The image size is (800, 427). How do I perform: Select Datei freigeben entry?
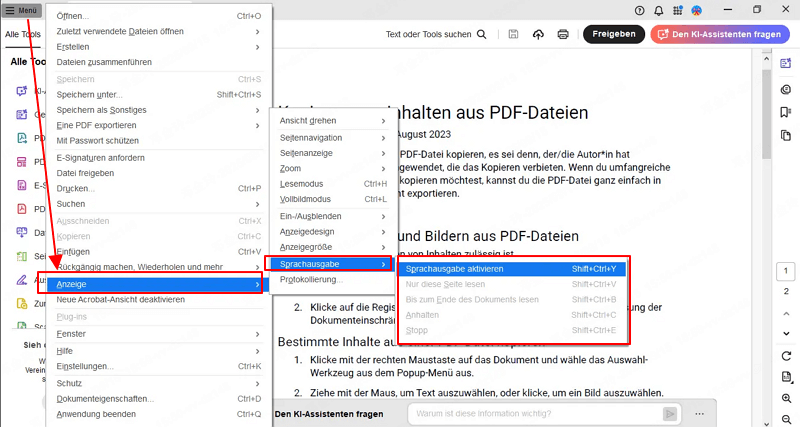tap(158, 173)
